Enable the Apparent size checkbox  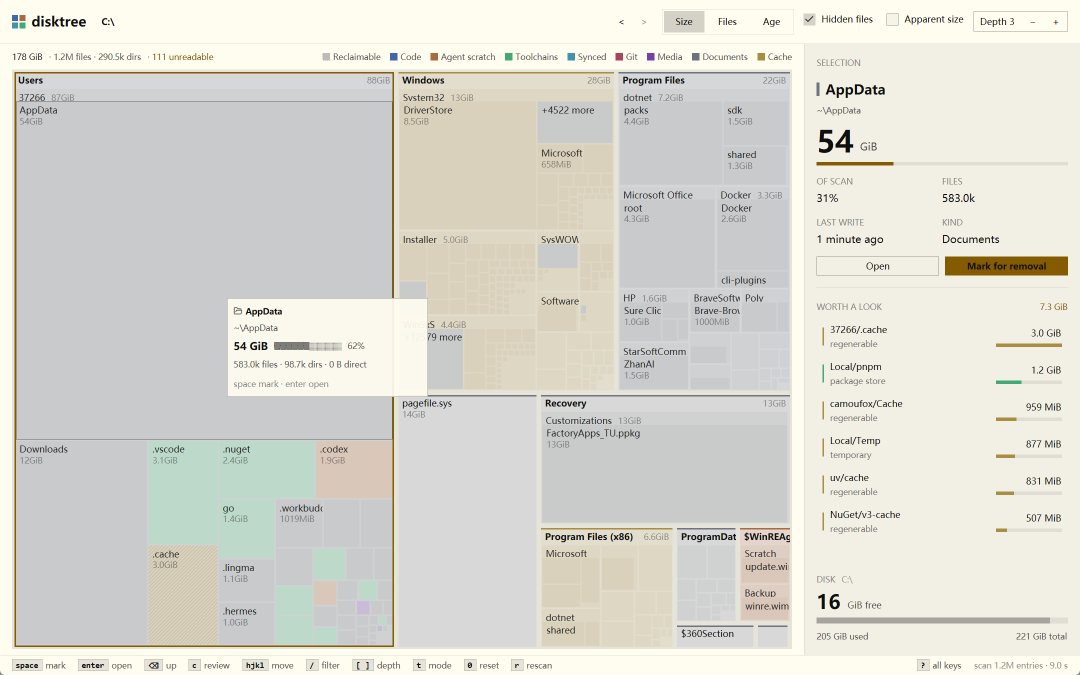(893, 19)
